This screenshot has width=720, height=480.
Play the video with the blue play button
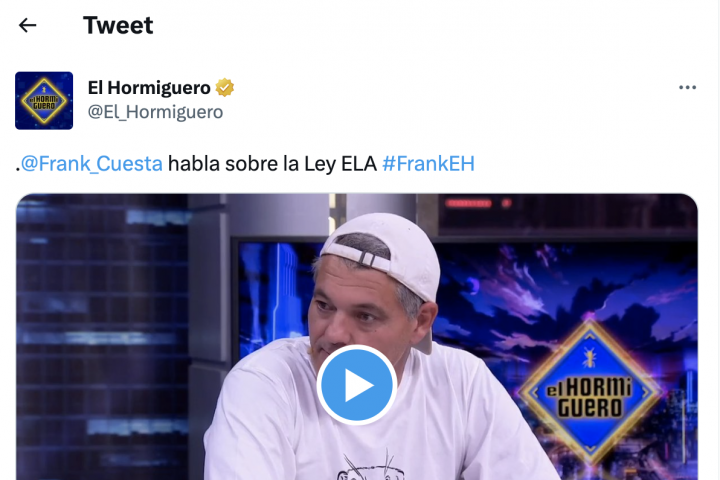point(356,385)
